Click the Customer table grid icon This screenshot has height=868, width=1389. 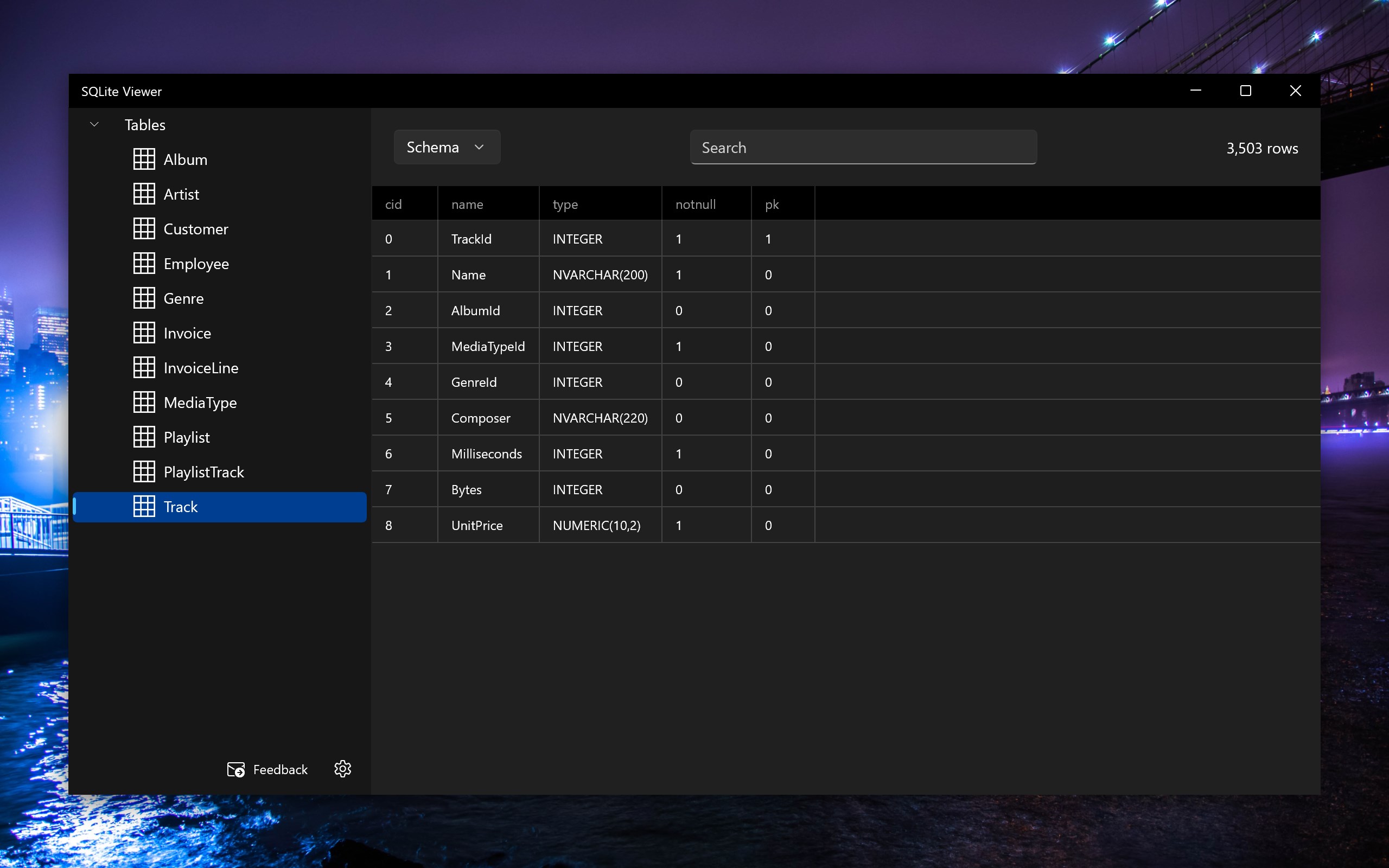pyautogui.click(x=144, y=228)
